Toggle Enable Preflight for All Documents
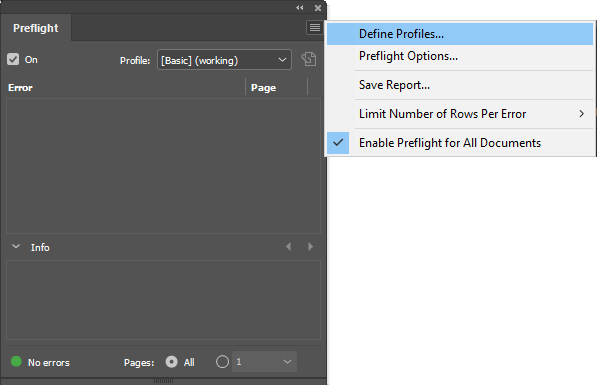This screenshot has width=597, height=385. click(x=460, y=143)
